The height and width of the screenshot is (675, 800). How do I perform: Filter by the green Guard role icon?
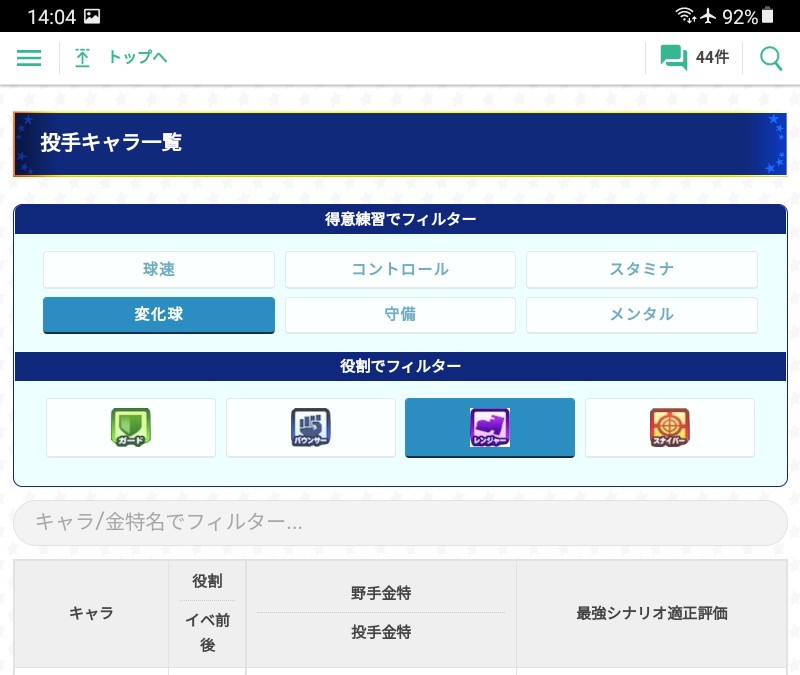(131, 428)
